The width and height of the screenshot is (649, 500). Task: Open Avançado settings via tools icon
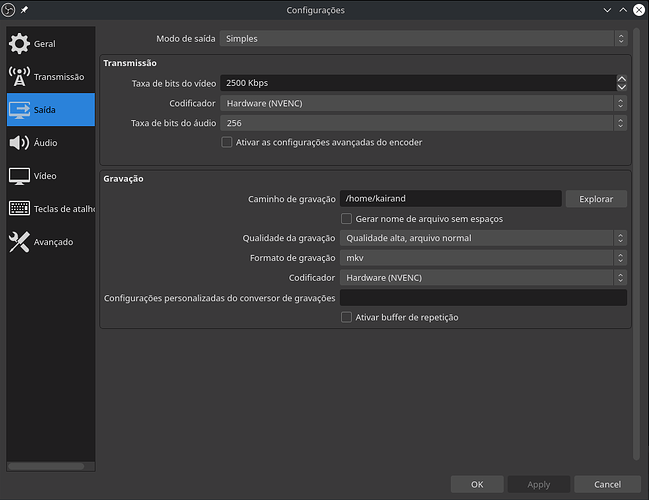(x=19, y=242)
